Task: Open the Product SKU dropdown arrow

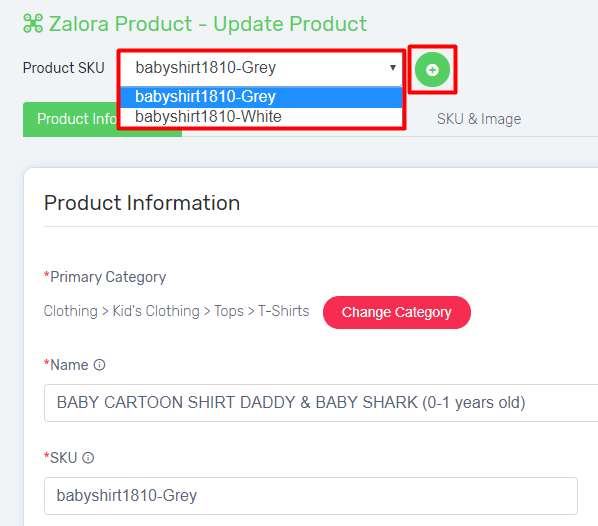Action: tap(393, 68)
